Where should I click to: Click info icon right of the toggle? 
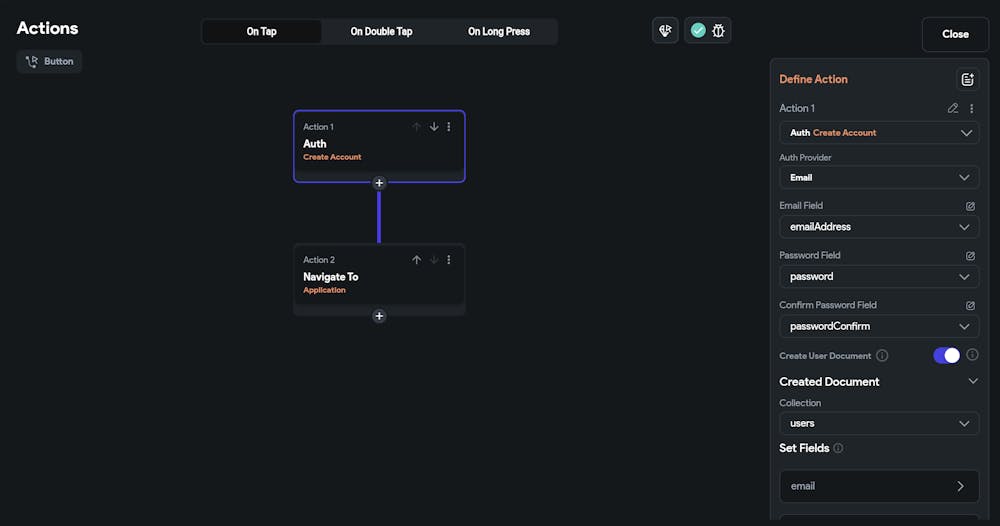[x=972, y=354]
